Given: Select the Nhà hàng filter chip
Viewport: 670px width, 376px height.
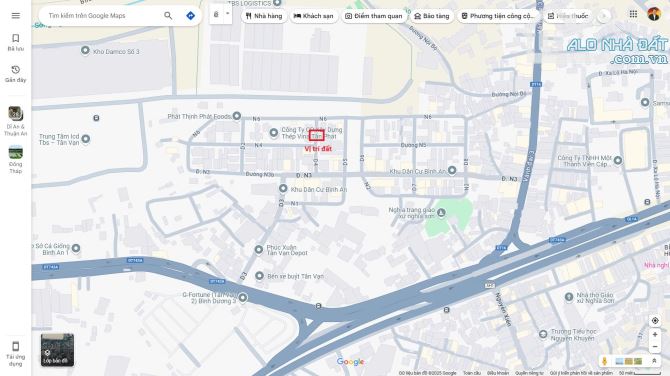Looking at the screenshot, I should [x=264, y=16].
